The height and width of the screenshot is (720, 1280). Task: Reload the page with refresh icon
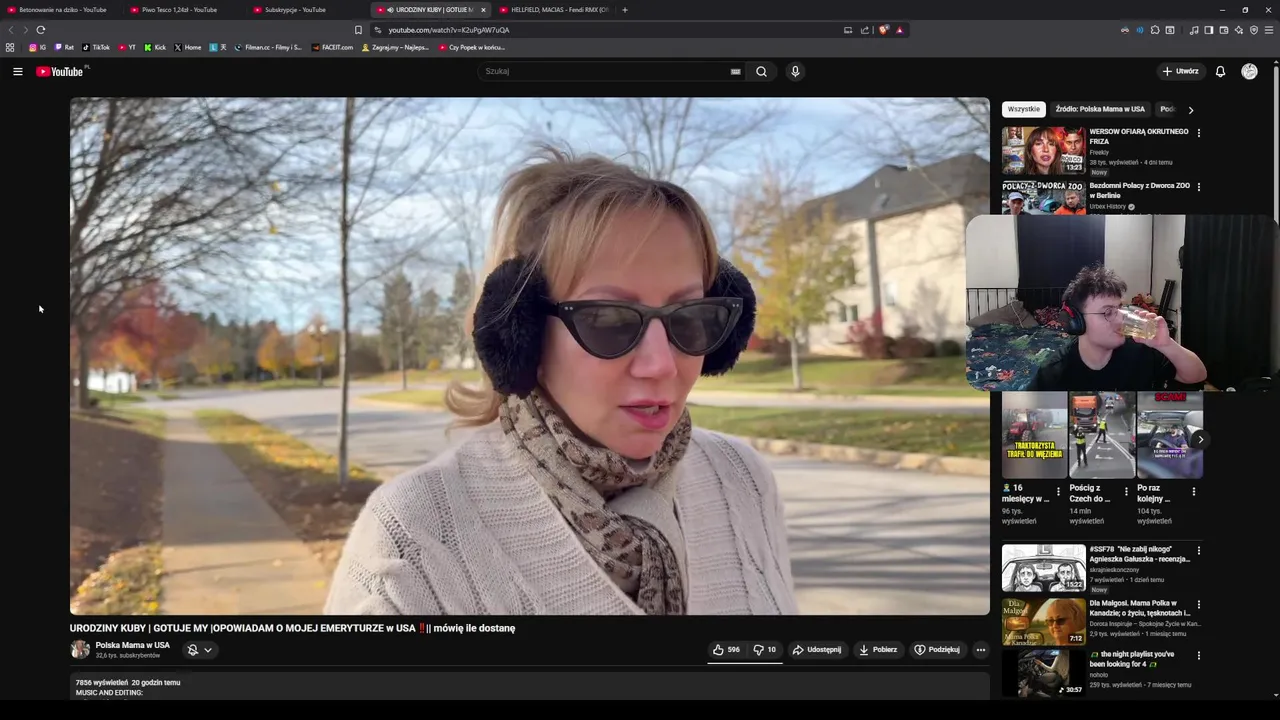40,30
